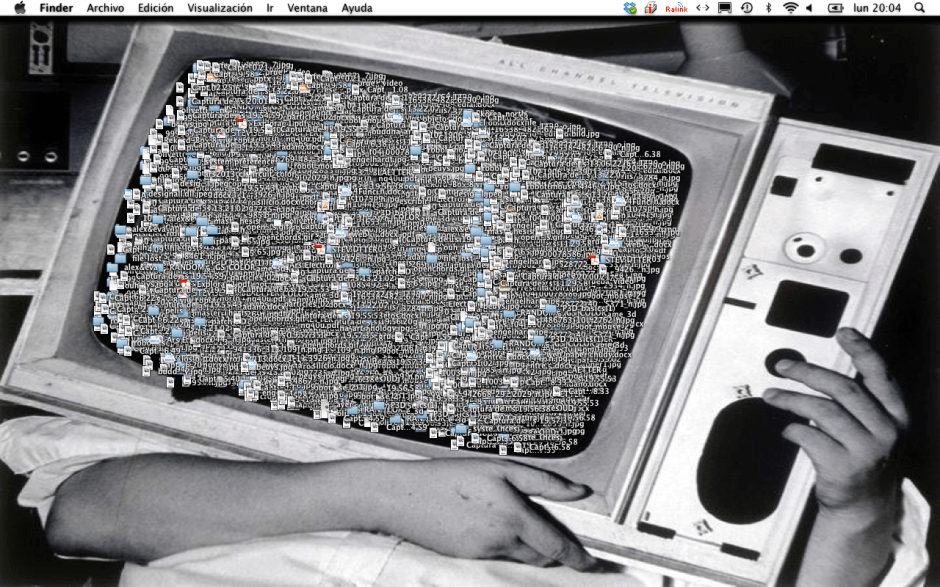Open the battery status menu
Image resolution: width=940 pixels, height=587 pixels.
(x=835, y=8)
